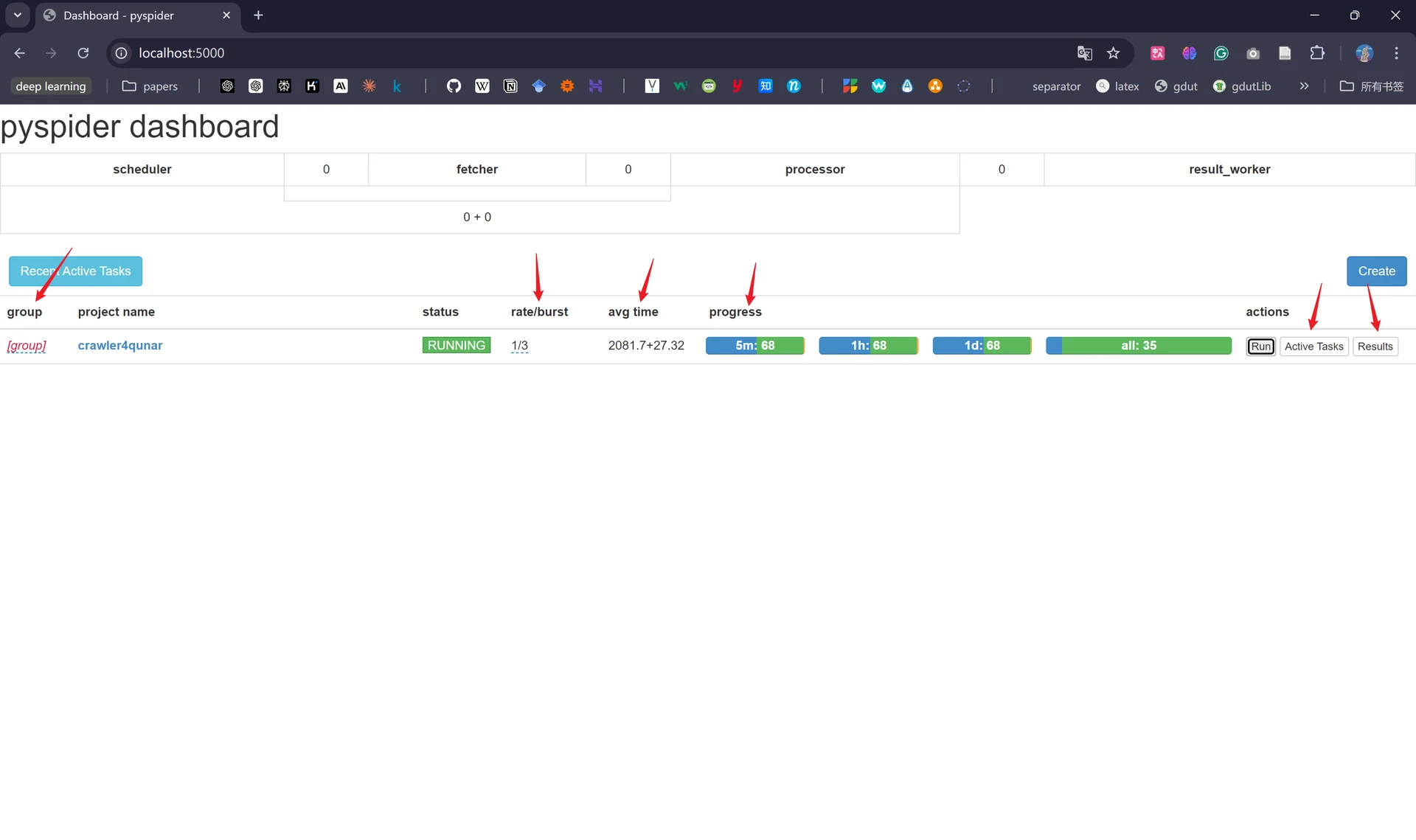
Task: Open the crawler4qunar project link
Action: point(120,345)
